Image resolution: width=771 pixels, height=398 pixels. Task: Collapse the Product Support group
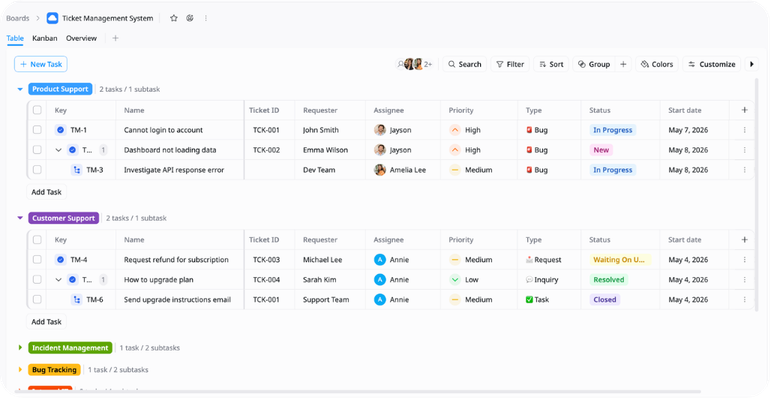tap(20, 90)
